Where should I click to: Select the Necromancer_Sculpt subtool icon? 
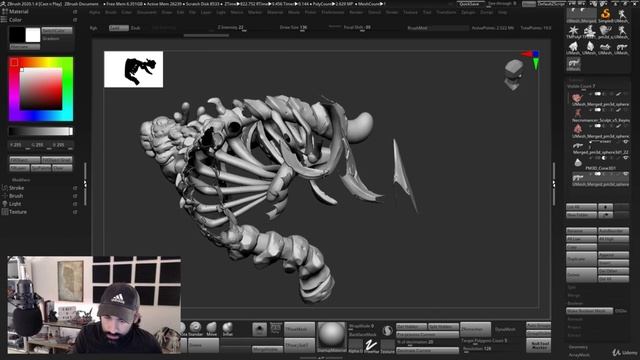coord(578,113)
